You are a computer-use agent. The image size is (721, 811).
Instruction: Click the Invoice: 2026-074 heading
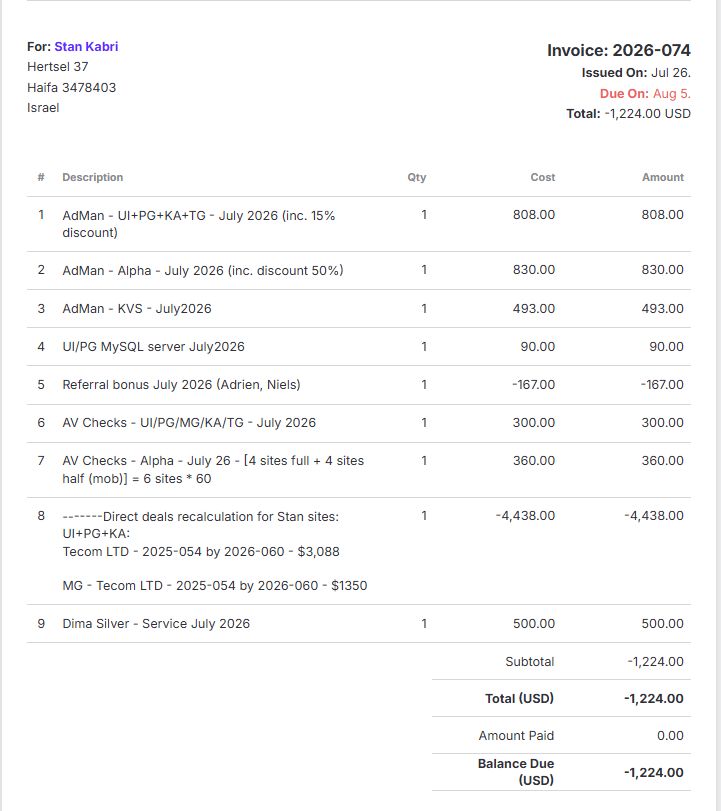[x=619, y=50]
